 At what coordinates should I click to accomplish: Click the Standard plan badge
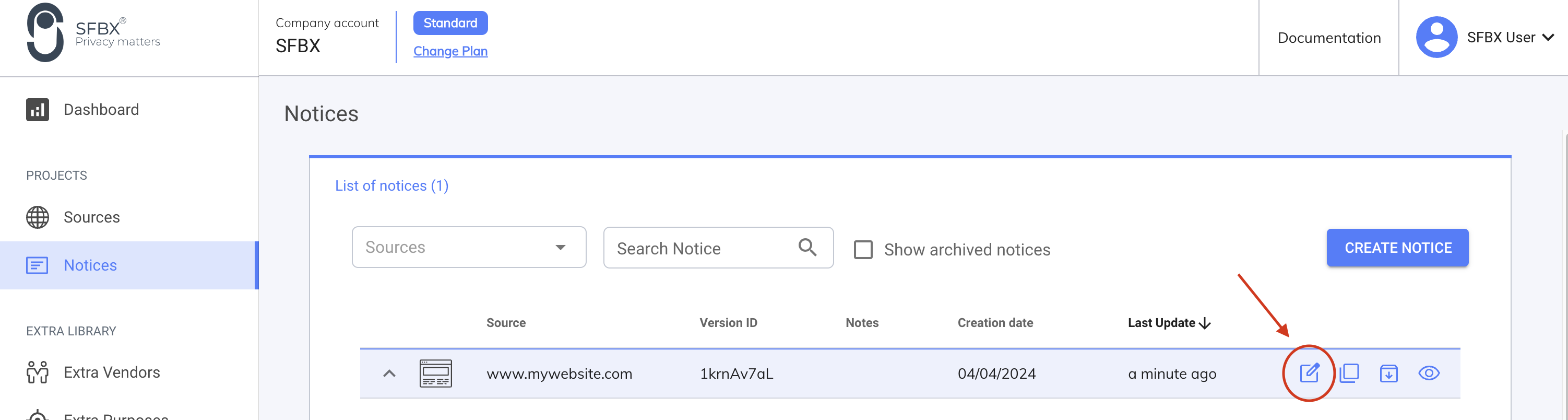tap(450, 22)
